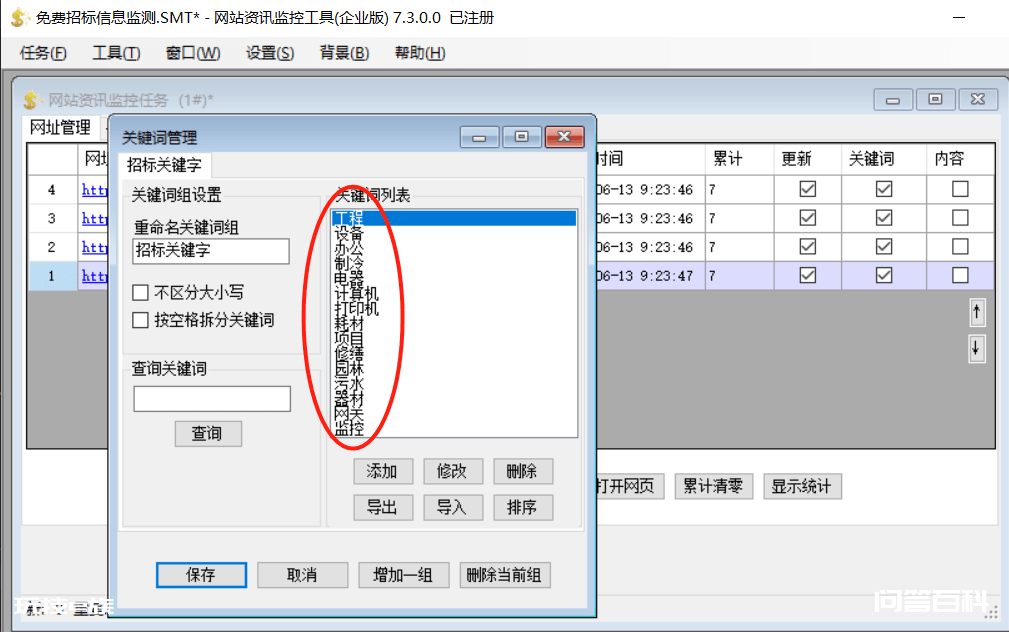
Task: Click the 删除 keyword button
Action: click(523, 471)
